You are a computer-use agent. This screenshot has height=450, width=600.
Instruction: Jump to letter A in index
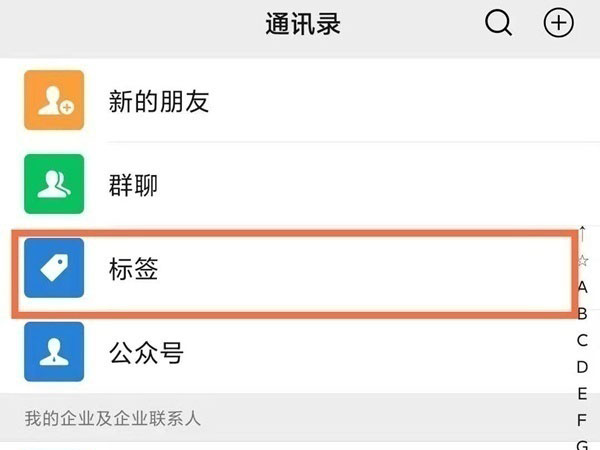pyautogui.click(x=582, y=287)
